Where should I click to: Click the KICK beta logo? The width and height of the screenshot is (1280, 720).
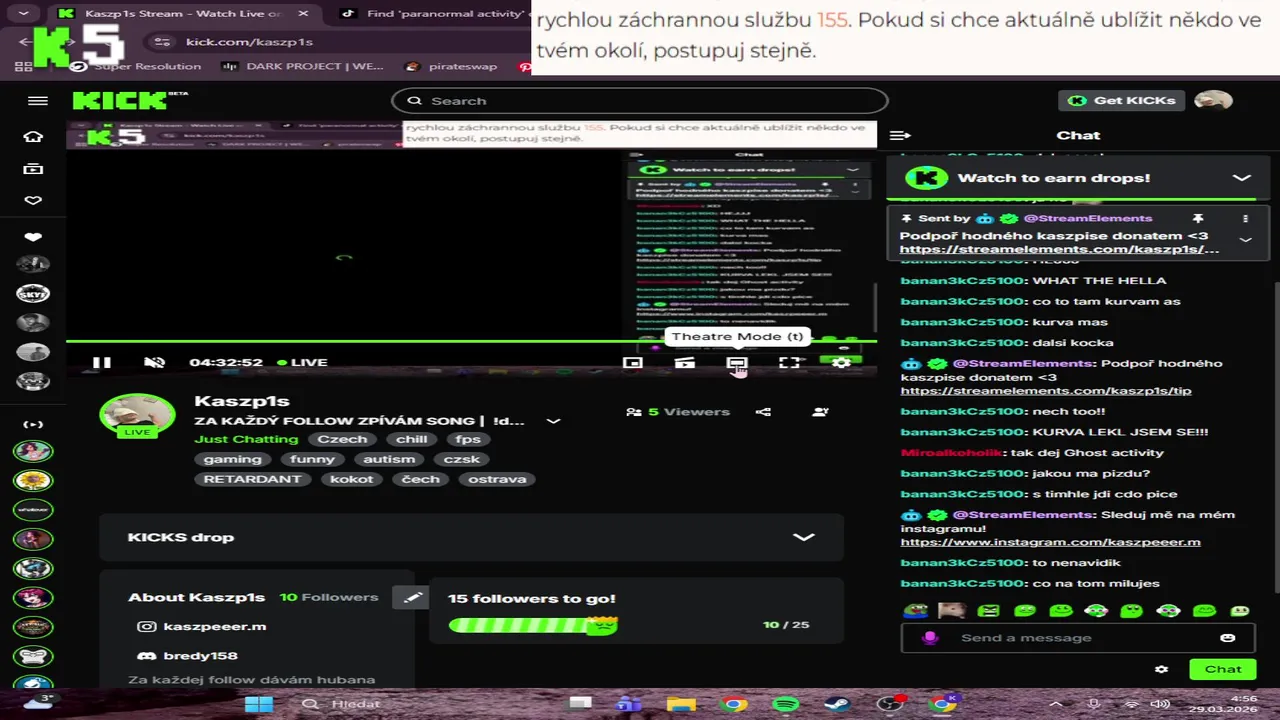click(x=130, y=100)
